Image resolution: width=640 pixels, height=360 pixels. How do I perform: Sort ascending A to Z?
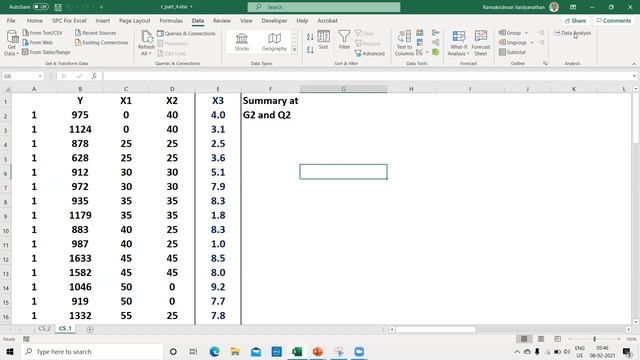coord(310,37)
